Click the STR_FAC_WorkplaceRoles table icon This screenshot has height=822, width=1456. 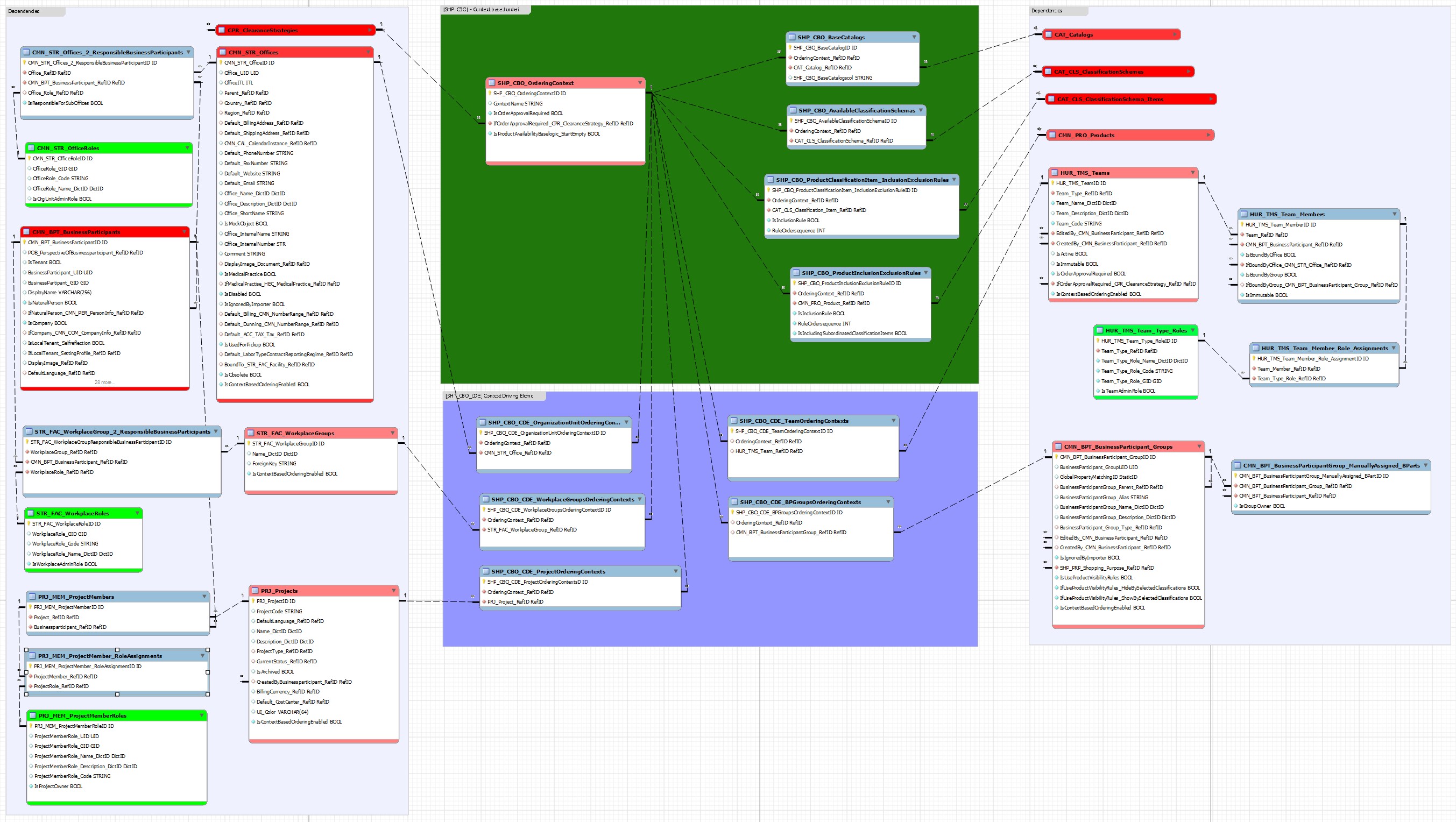(x=31, y=514)
